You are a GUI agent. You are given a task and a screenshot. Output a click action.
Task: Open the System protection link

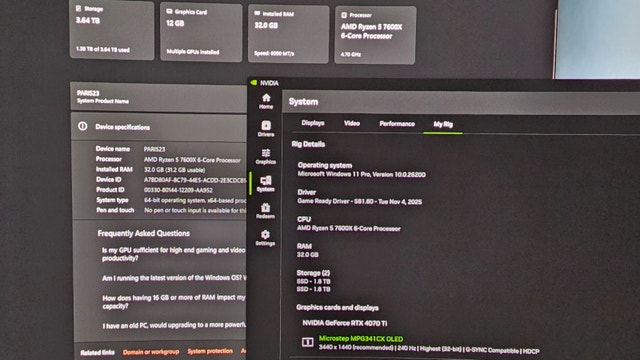point(210,351)
